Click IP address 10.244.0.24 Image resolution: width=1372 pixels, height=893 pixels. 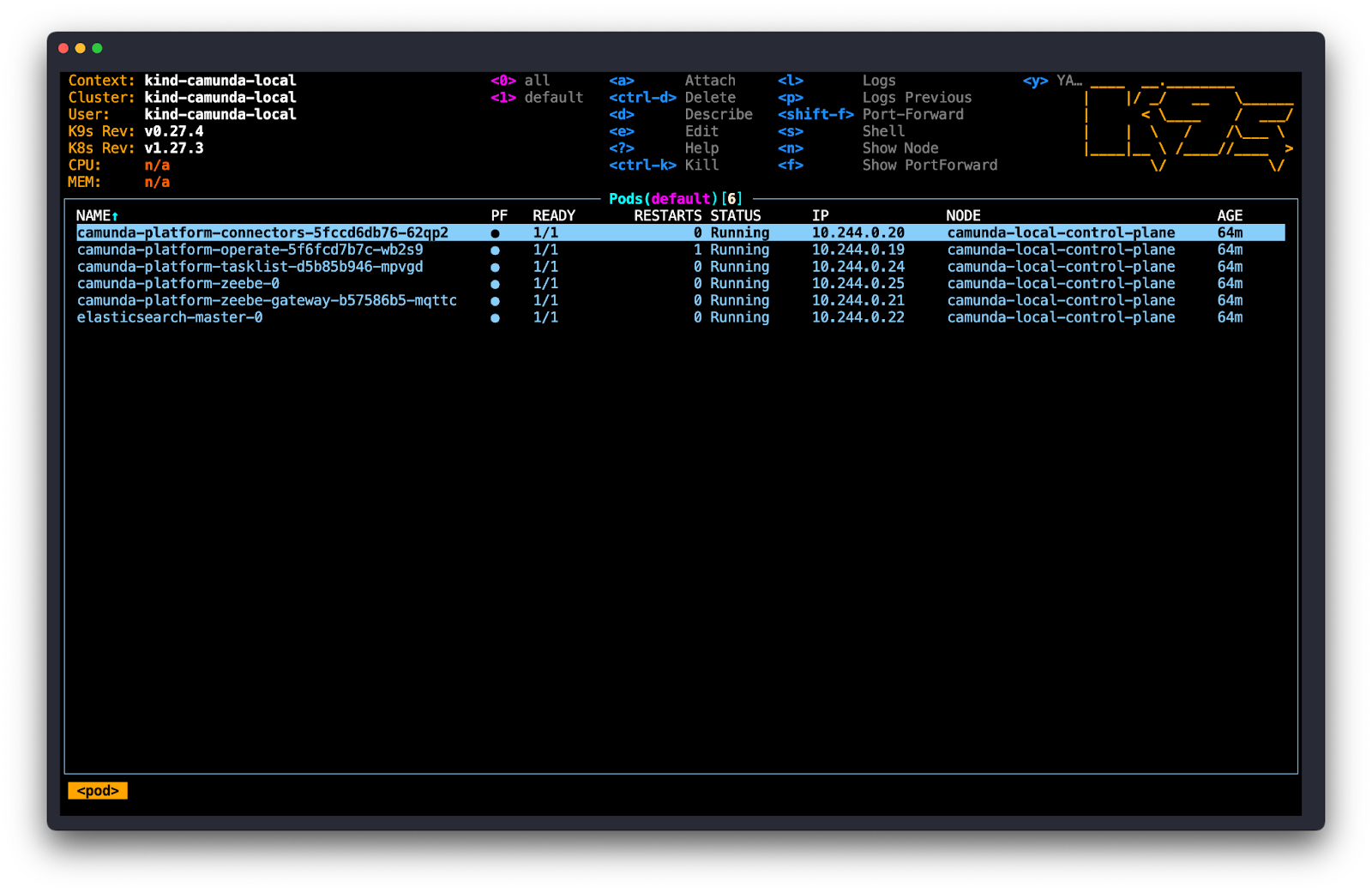(x=858, y=267)
